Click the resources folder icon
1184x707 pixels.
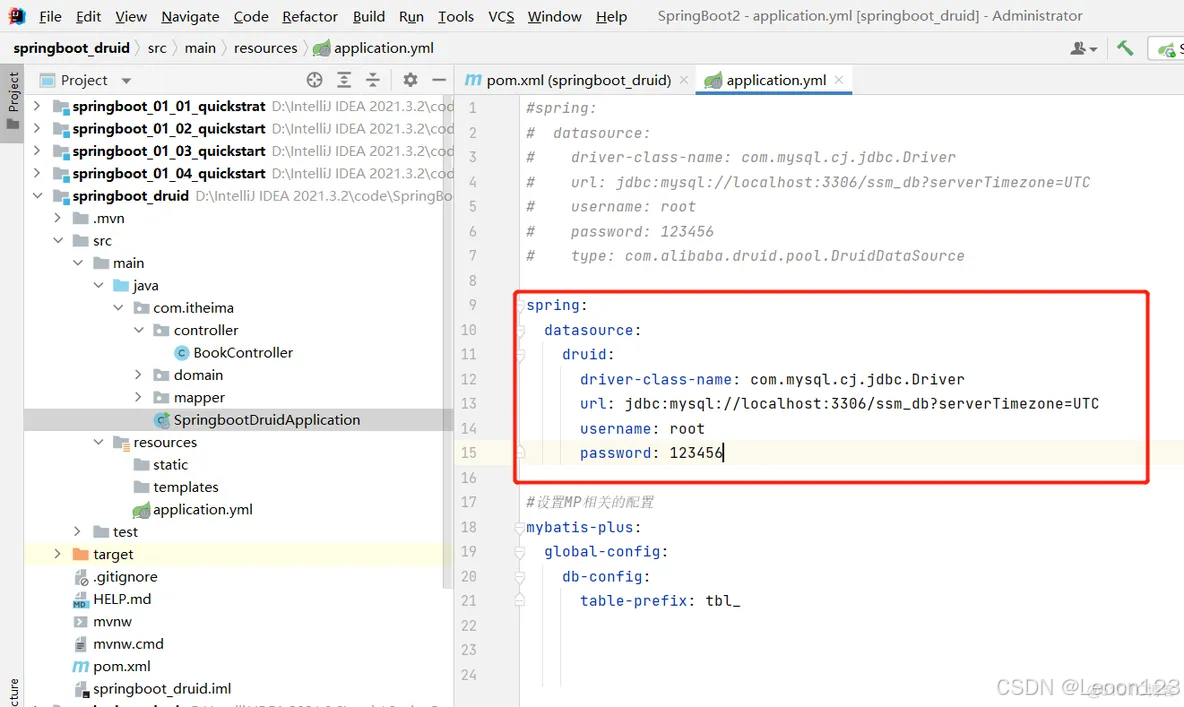click(x=121, y=443)
